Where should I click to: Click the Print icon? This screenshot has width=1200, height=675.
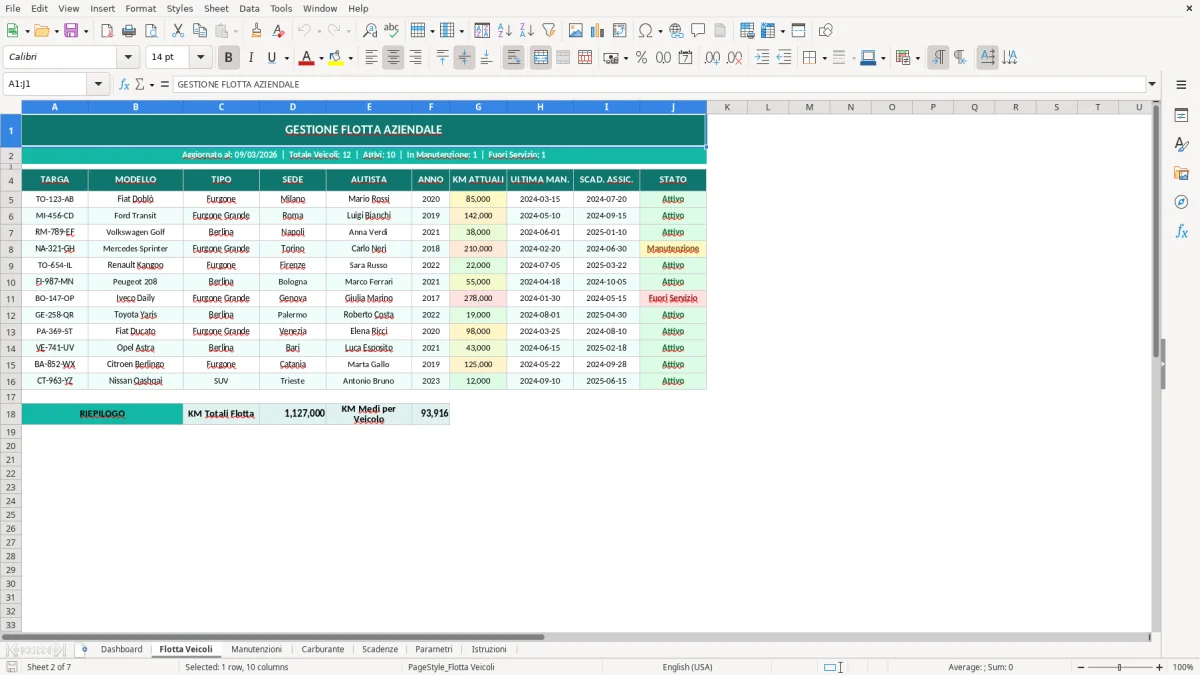coord(129,31)
